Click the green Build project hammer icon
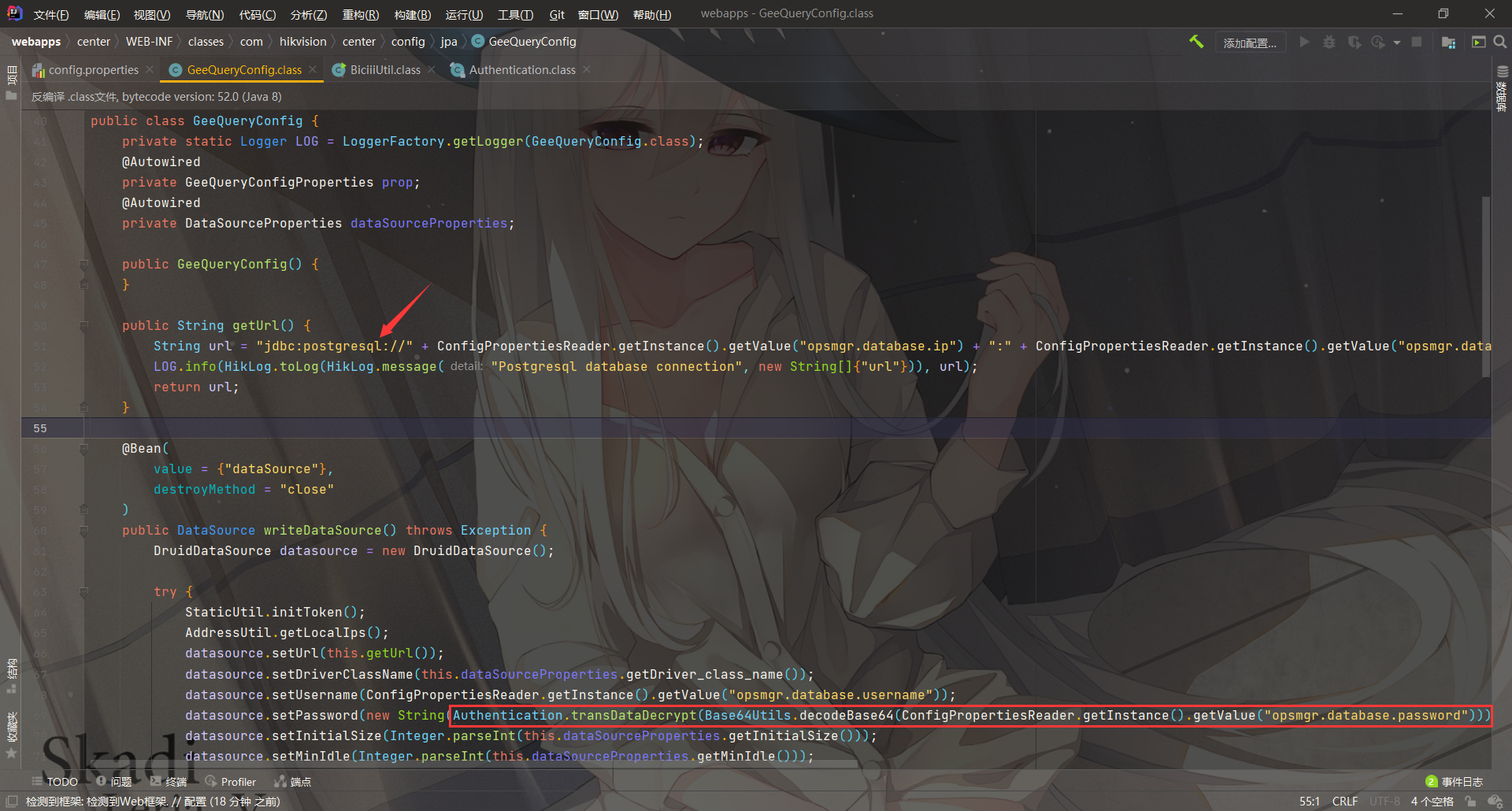Viewport: 1512px width, 811px height. click(x=1196, y=42)
